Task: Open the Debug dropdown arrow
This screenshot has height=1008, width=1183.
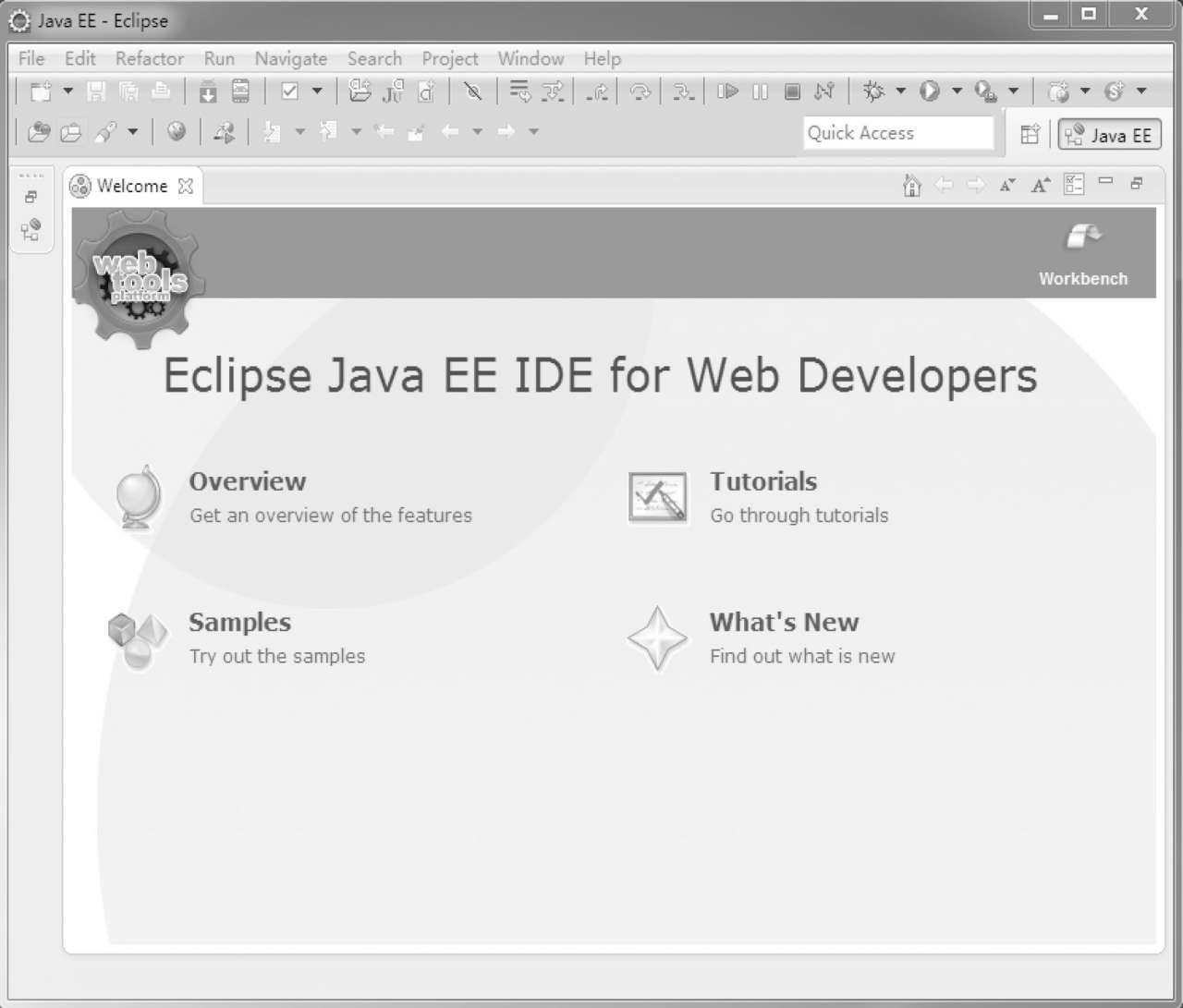Action: (x=900, y=91)
